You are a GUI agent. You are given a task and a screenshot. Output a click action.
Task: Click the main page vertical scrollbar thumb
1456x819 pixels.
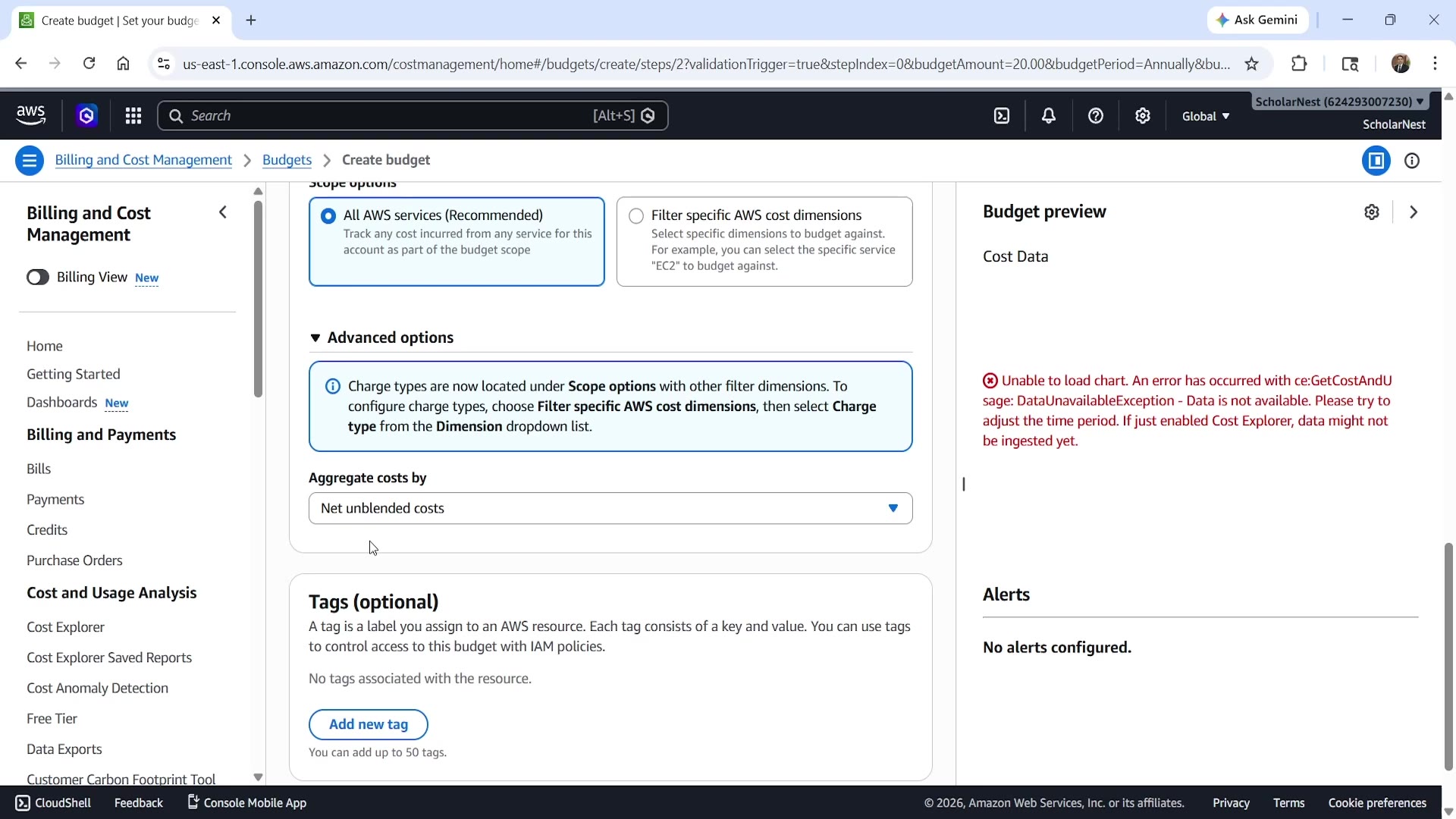click(1448, 657)
